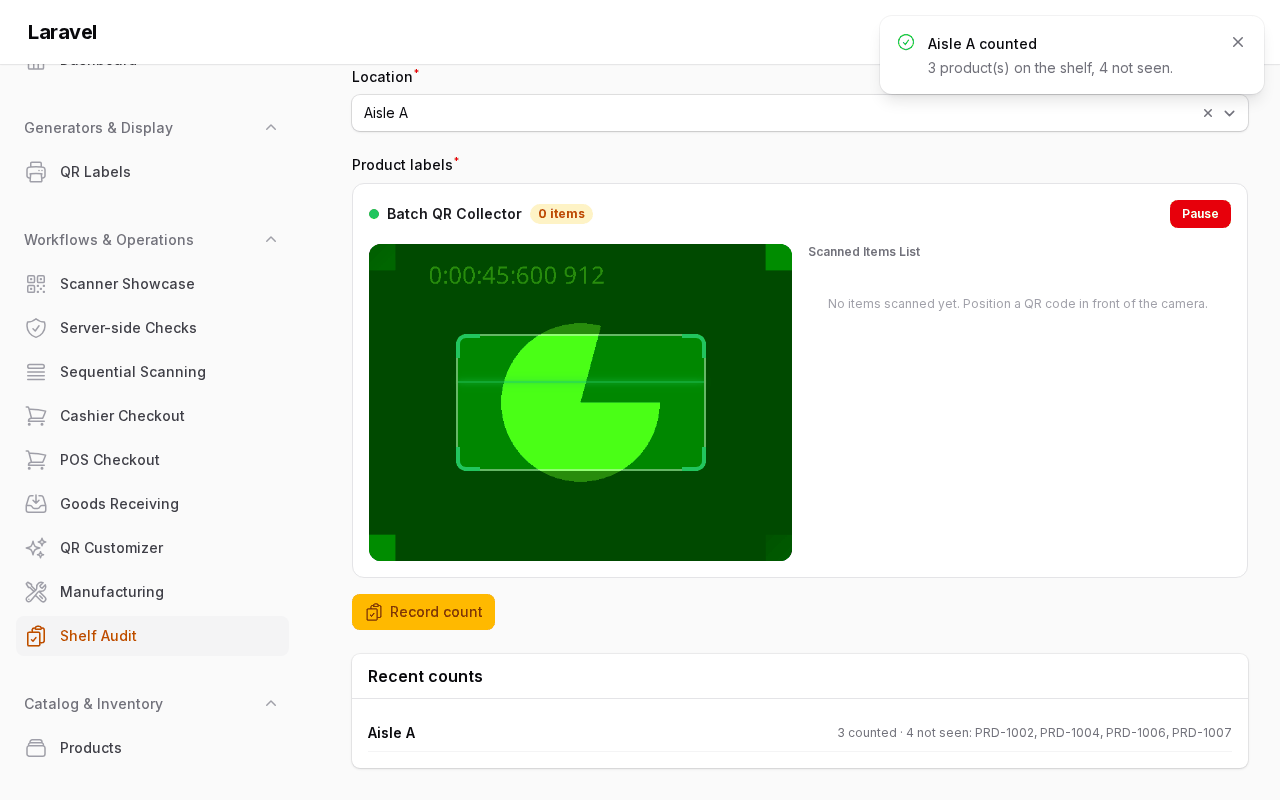Click the camera scanner preview
Viewport: 1280px width, 800px height.
point(580,402)
